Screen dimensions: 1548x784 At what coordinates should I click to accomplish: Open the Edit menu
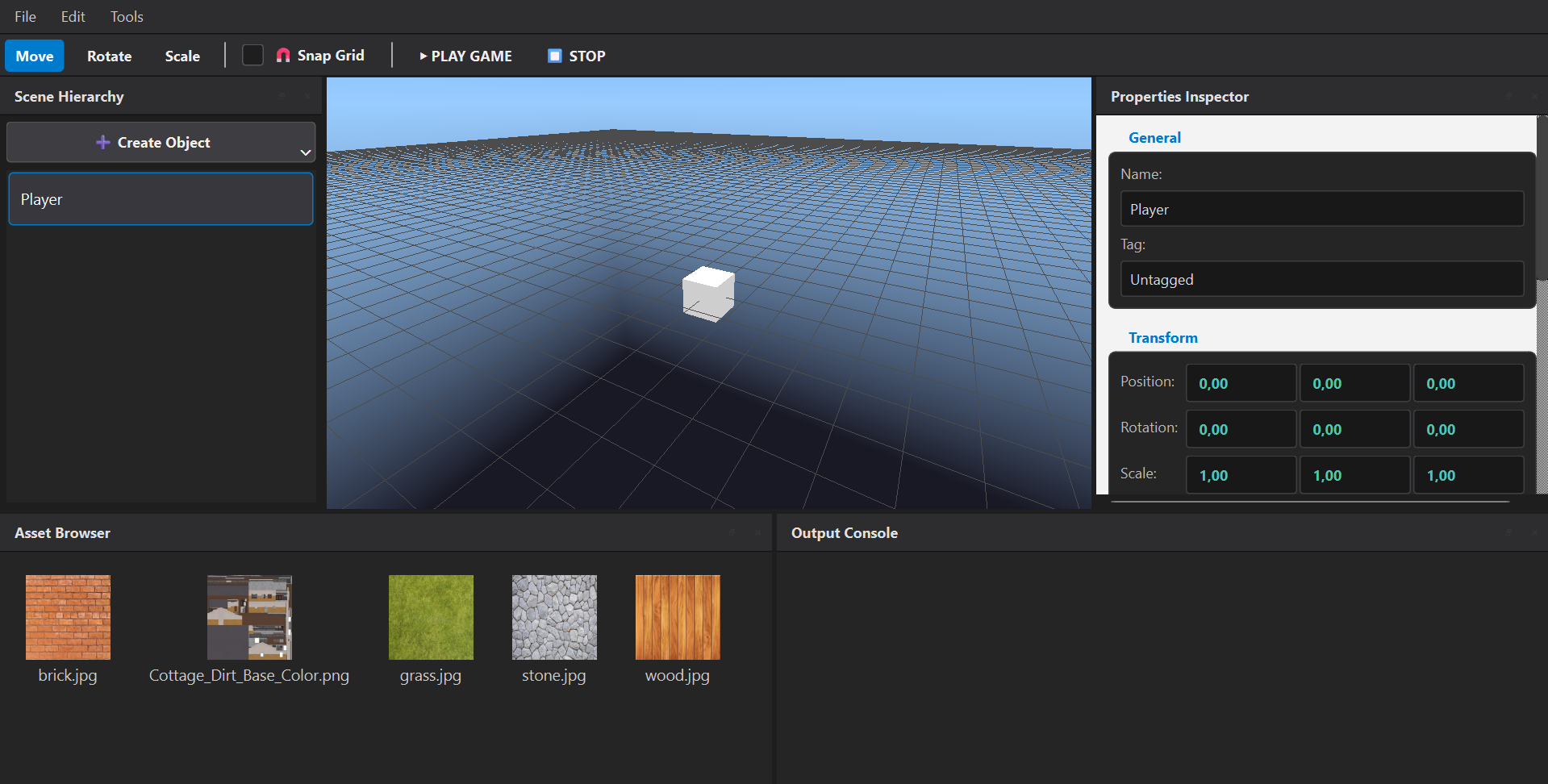(x=72, y=16)
